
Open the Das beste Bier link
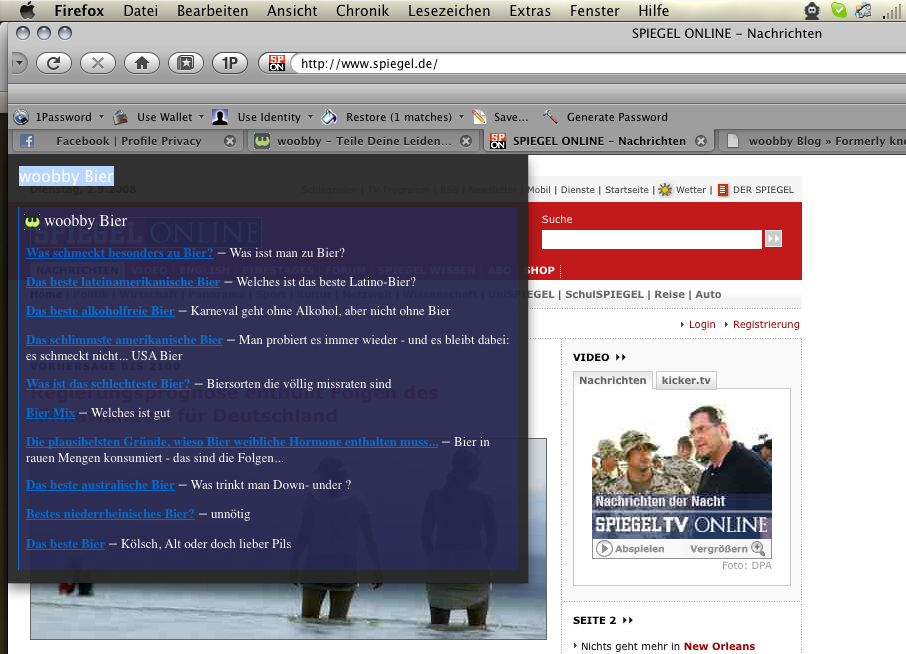point(65,544)
